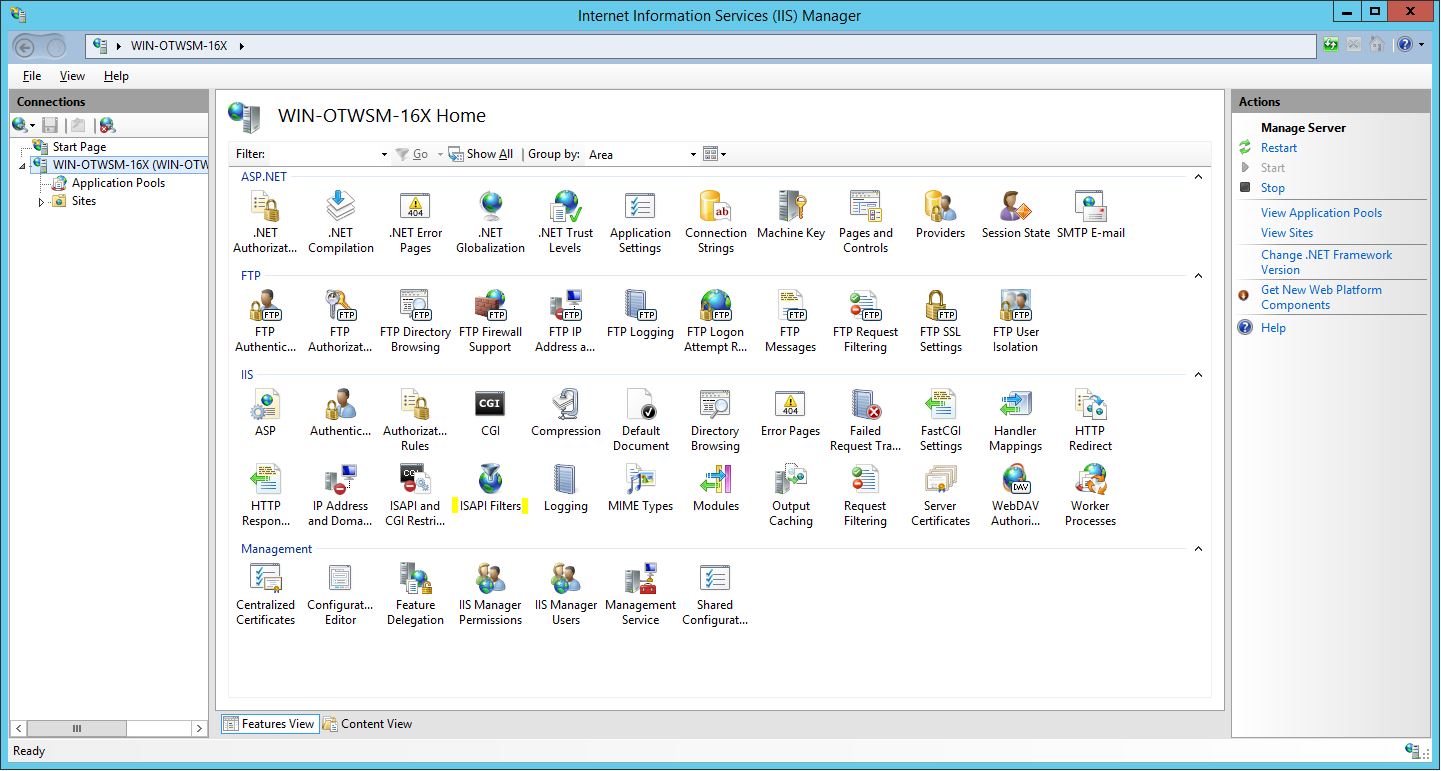Open HTTP Redirect feature
This screenshot has height=771, width=1441.
pyautogui.click(x=1091, y=419)
